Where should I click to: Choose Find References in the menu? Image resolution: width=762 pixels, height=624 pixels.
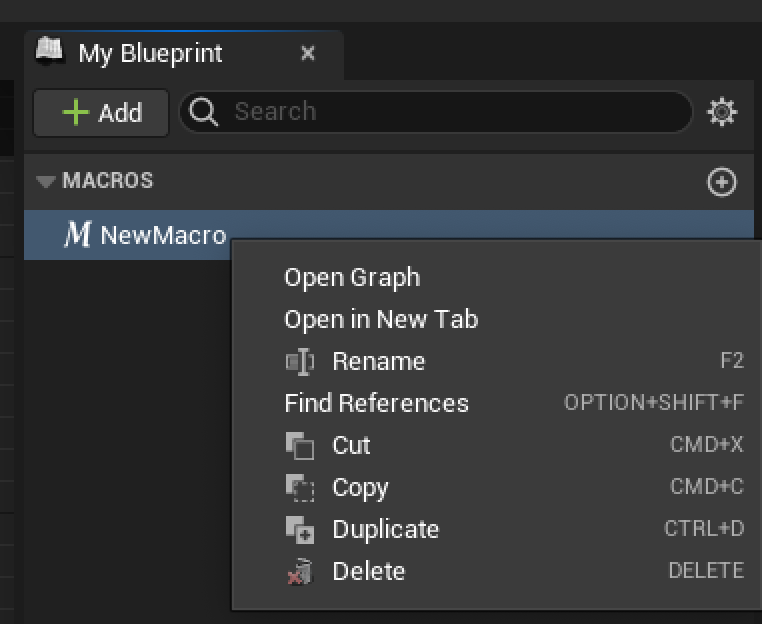[376, 404]
